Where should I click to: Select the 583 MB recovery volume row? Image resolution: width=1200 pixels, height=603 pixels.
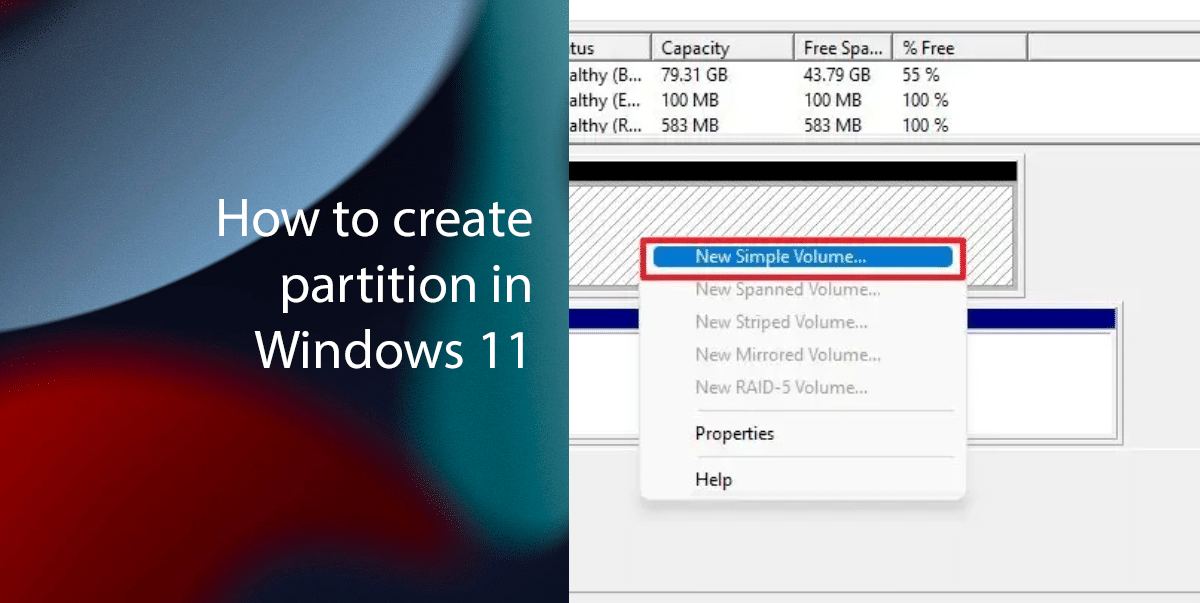(700, 125)
